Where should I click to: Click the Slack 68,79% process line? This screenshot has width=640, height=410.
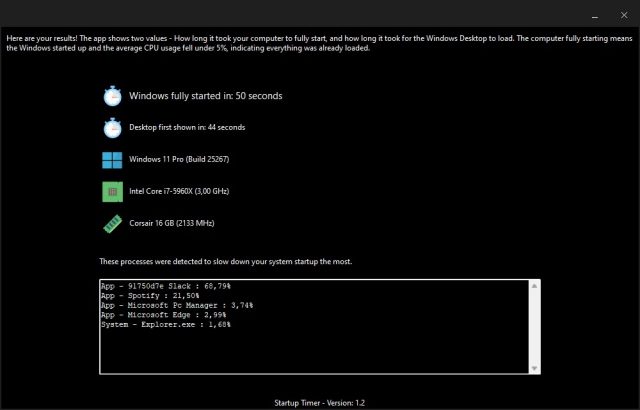[166, 286]
